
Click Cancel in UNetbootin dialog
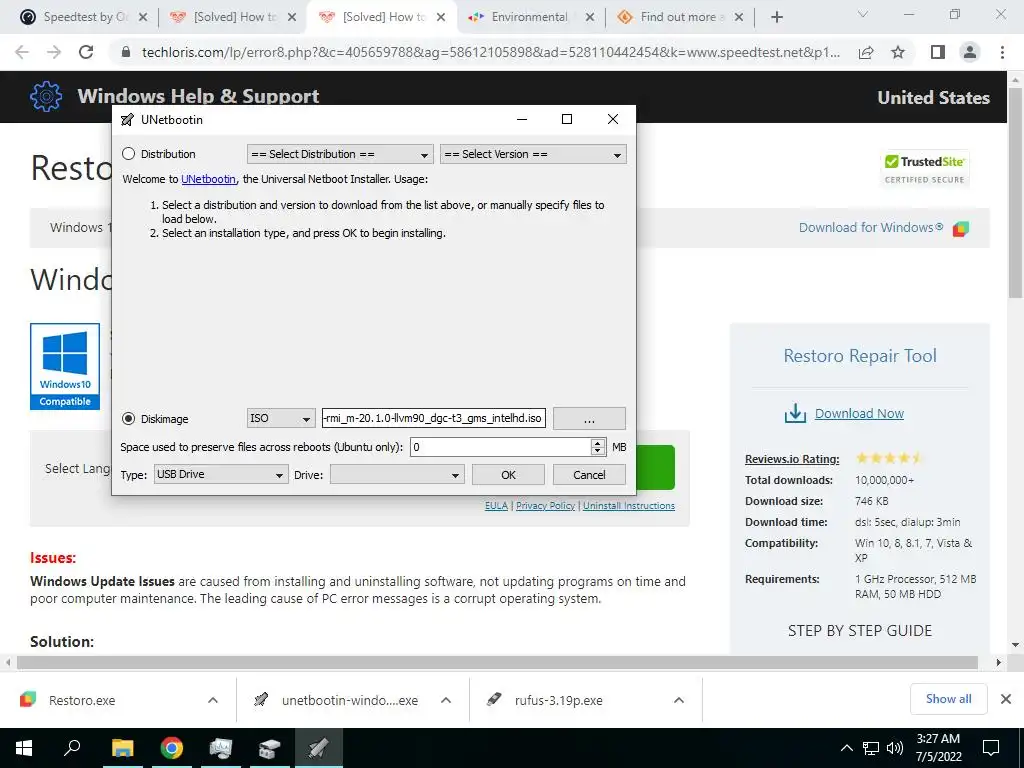pos(589,475)
